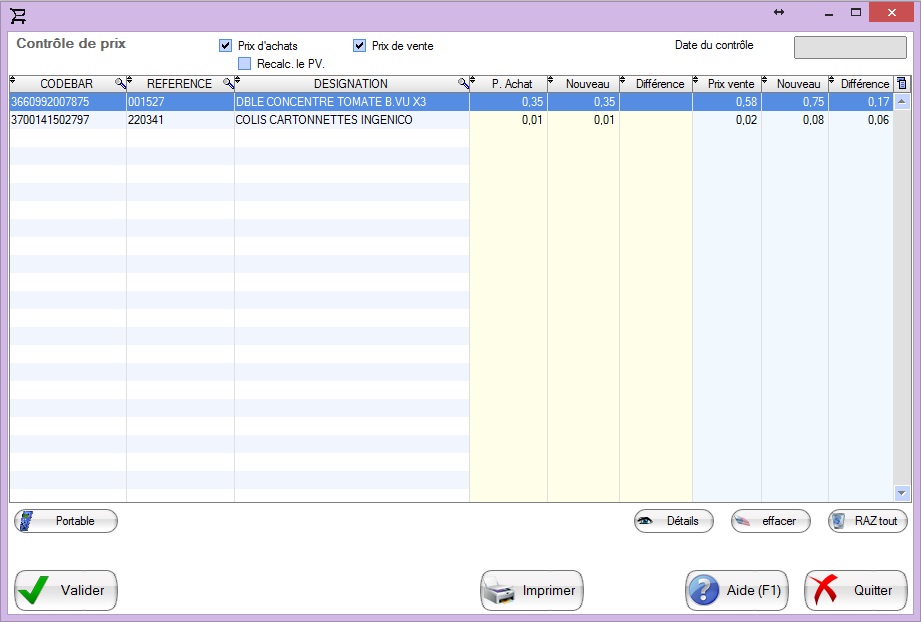921x622 pixels.
Task: Click reference 001527 cell
Action: pyautogui.click(x=180, y=102)
